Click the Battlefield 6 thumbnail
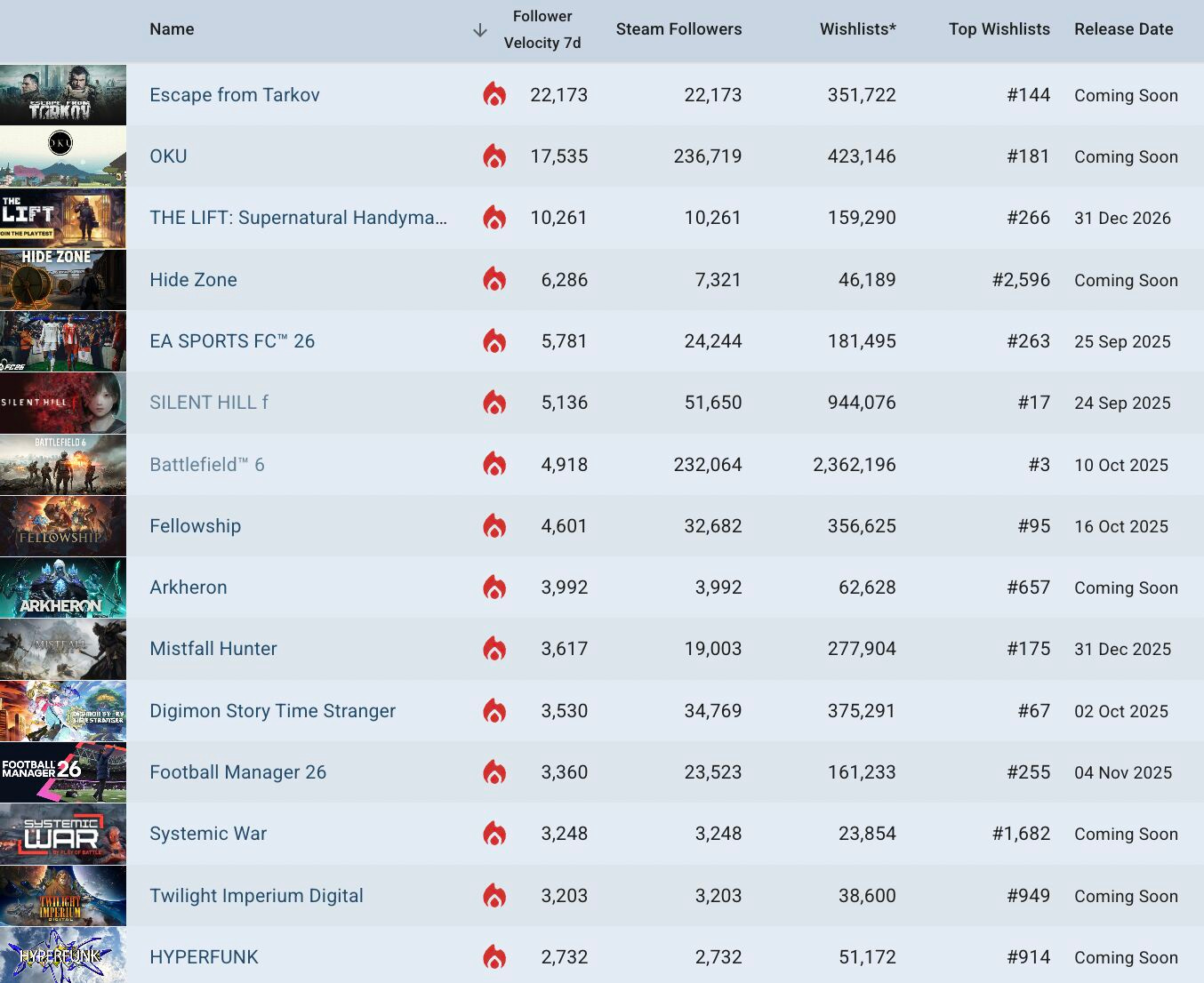Viewport: 1204px width, 983px height. tap(63, 464)
